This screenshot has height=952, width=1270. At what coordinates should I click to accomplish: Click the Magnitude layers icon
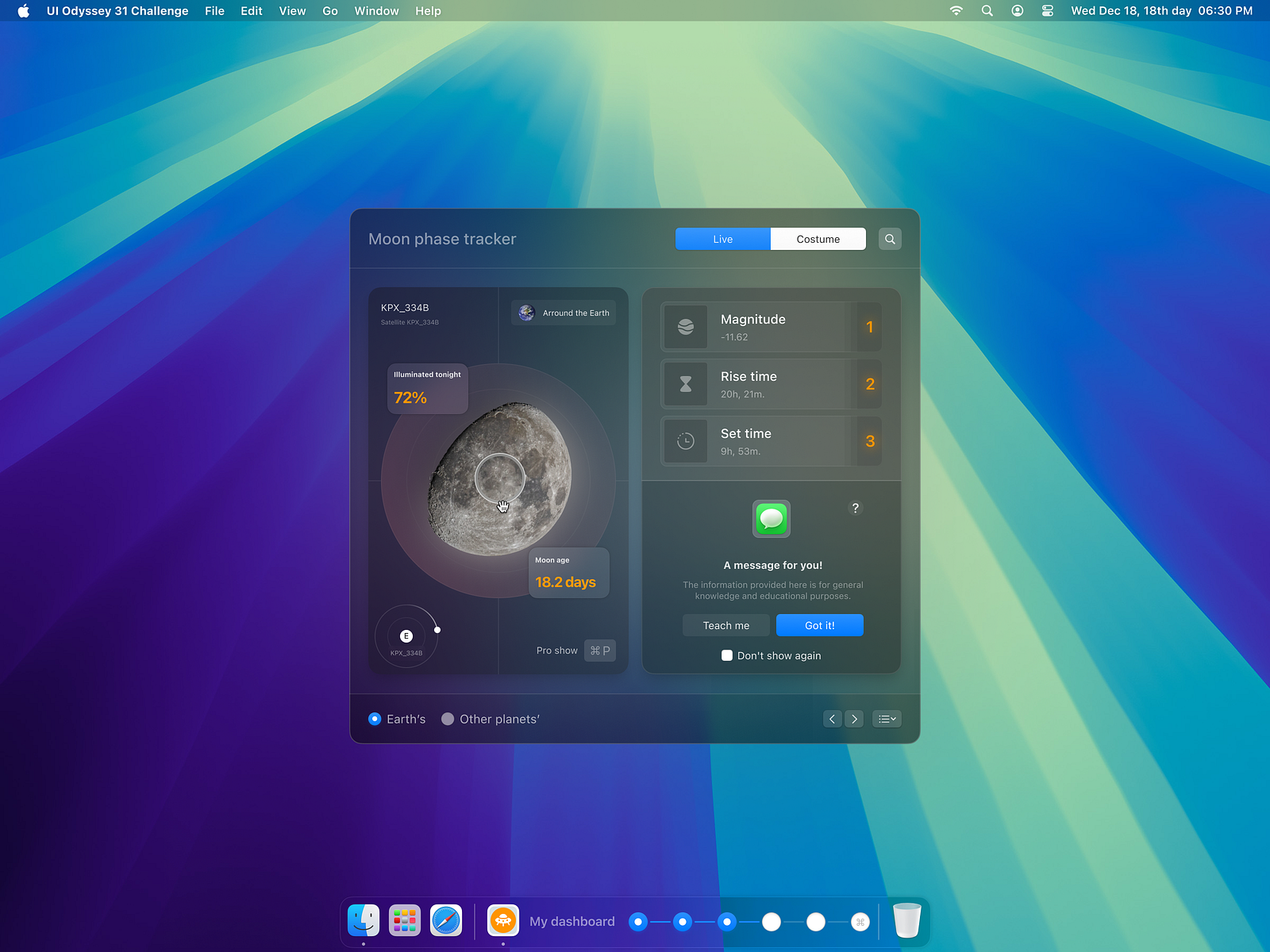[x=686, y=326]
